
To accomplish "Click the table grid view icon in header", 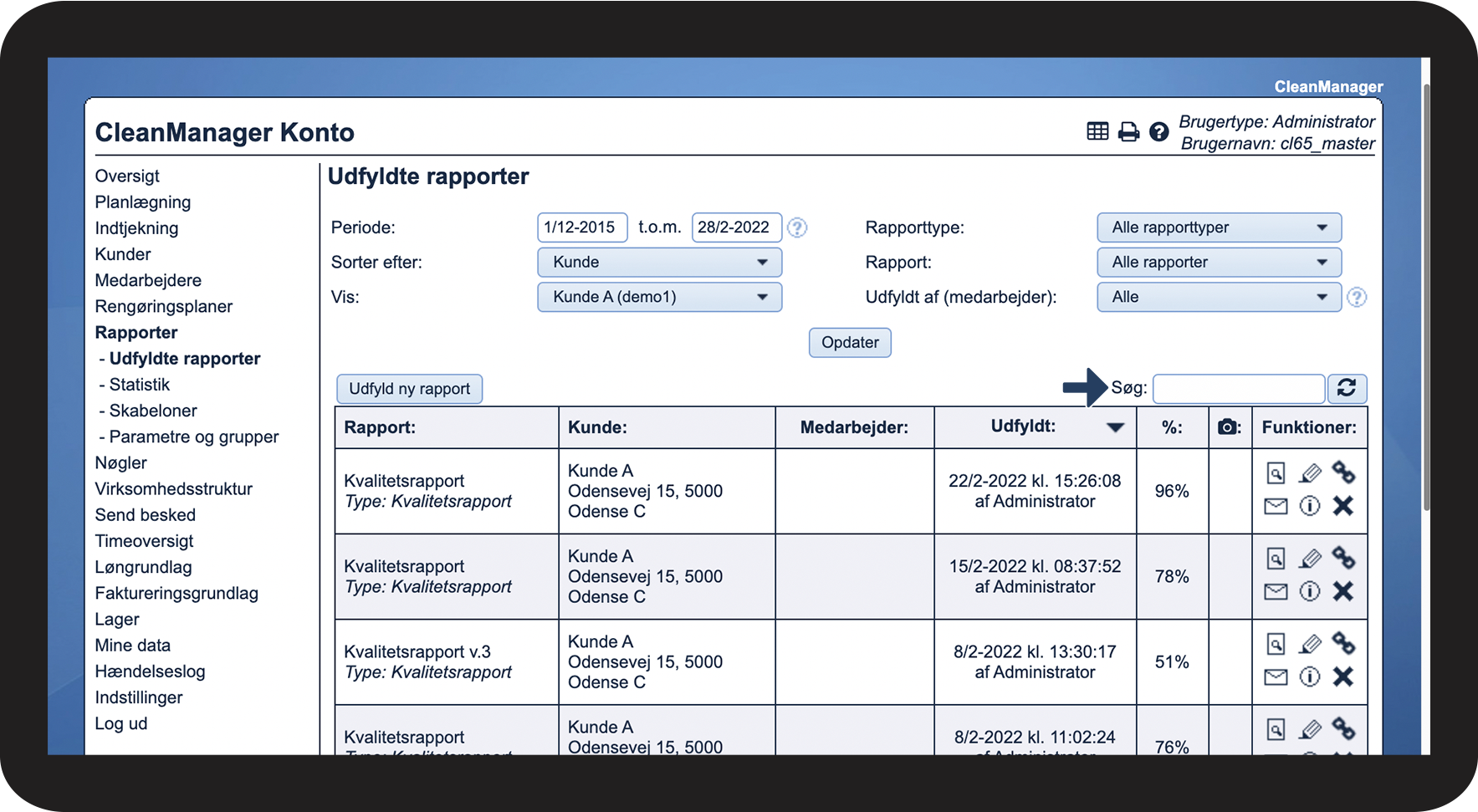I will [x=1097, y=131].
